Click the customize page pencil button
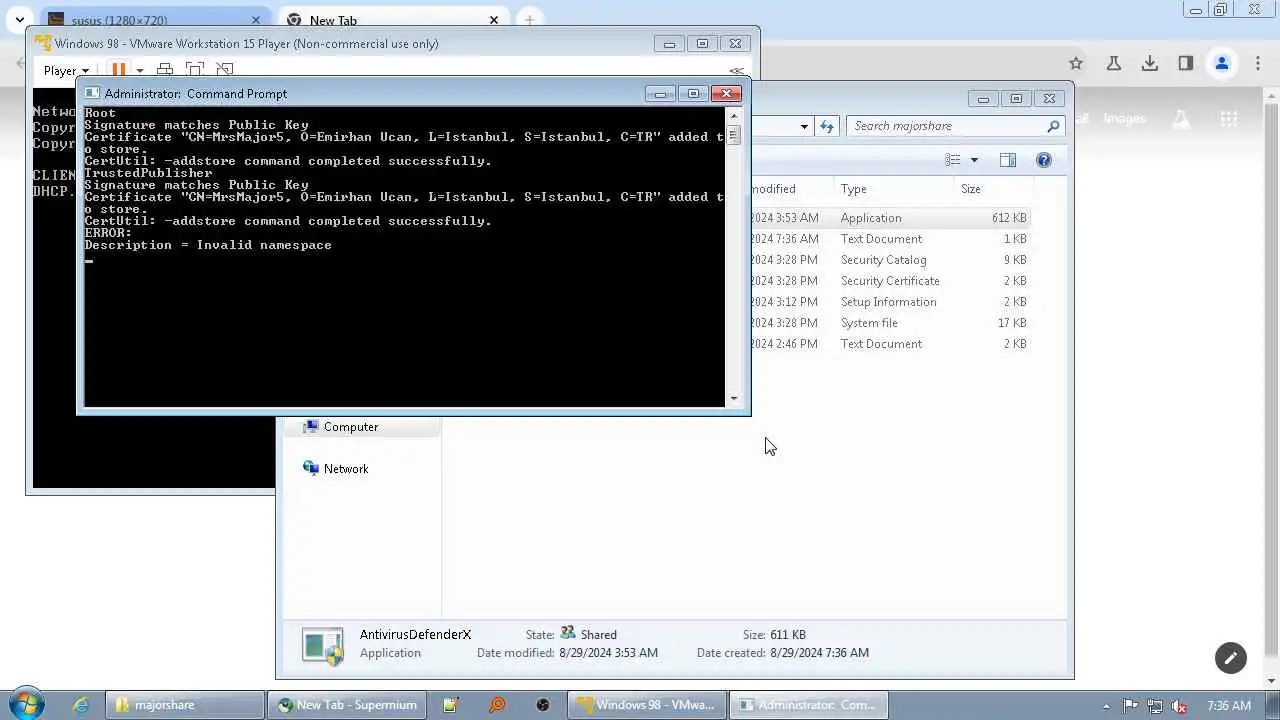The height and width of the screenshot is (720, 1280). pyautogui.click(x=1231, y=657)
